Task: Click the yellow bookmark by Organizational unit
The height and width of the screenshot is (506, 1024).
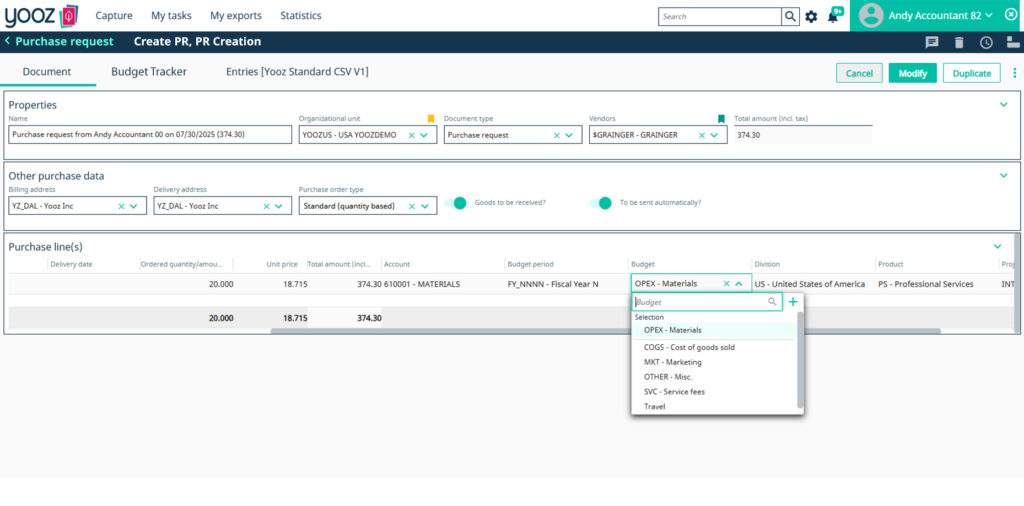Action: pos(430,119)
